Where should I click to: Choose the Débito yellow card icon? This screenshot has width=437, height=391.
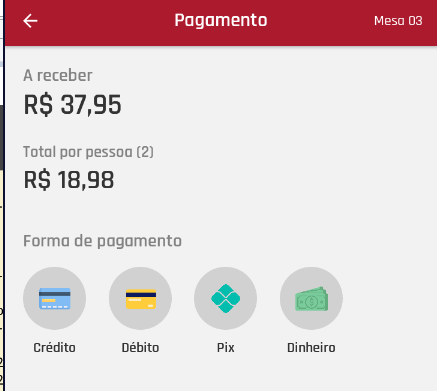(x=141, y=299)
